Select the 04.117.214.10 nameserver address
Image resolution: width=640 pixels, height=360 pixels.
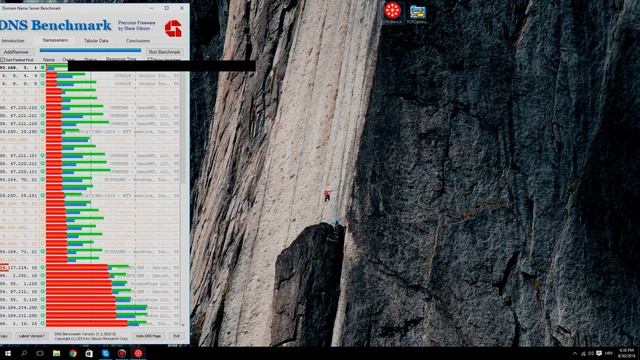19,268
